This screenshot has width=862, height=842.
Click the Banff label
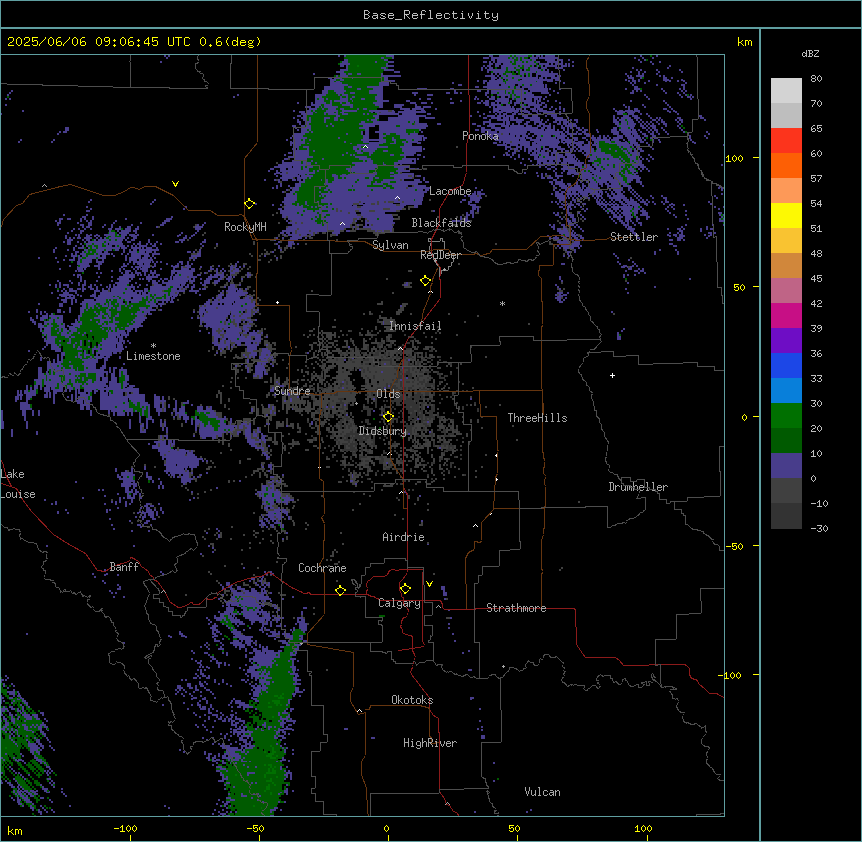point(124,567)
